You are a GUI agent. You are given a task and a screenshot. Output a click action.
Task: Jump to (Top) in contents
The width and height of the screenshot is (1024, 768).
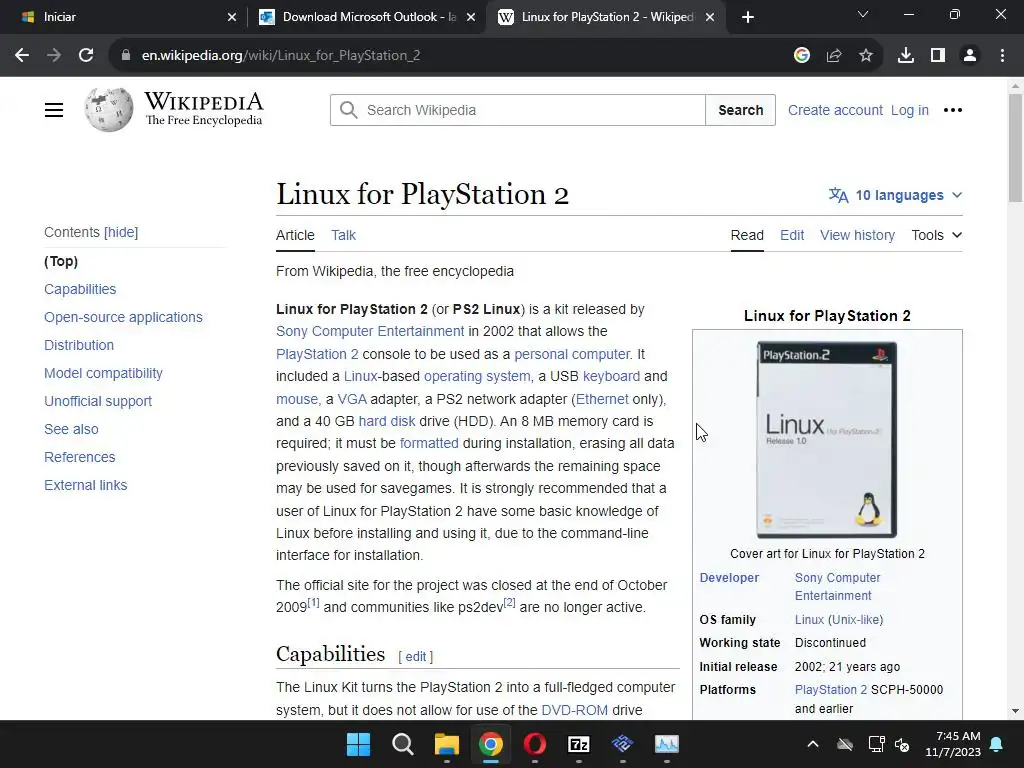click(61, 261)
